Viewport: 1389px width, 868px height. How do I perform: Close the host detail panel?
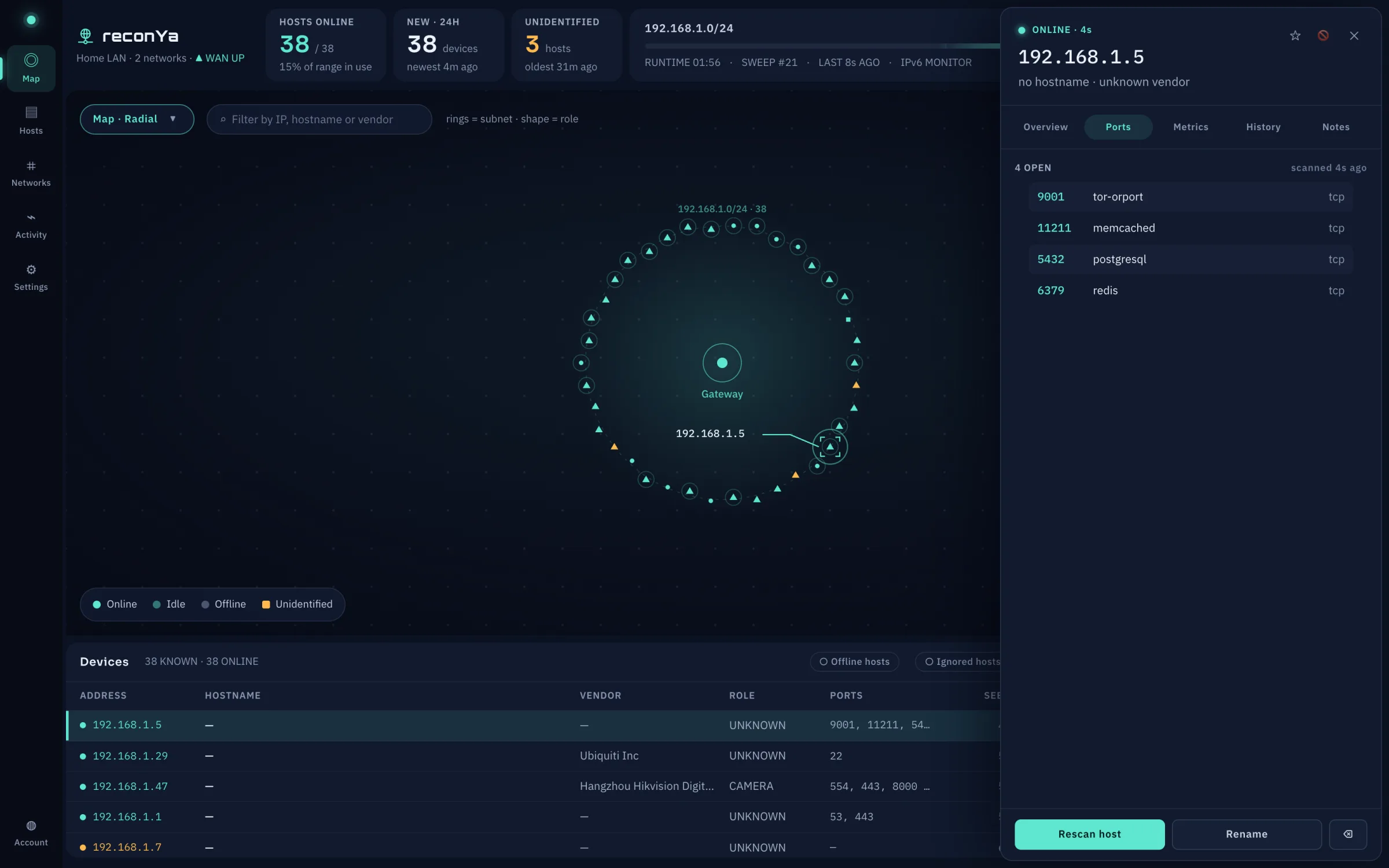pyautogui.click(x=1354, y=36)
